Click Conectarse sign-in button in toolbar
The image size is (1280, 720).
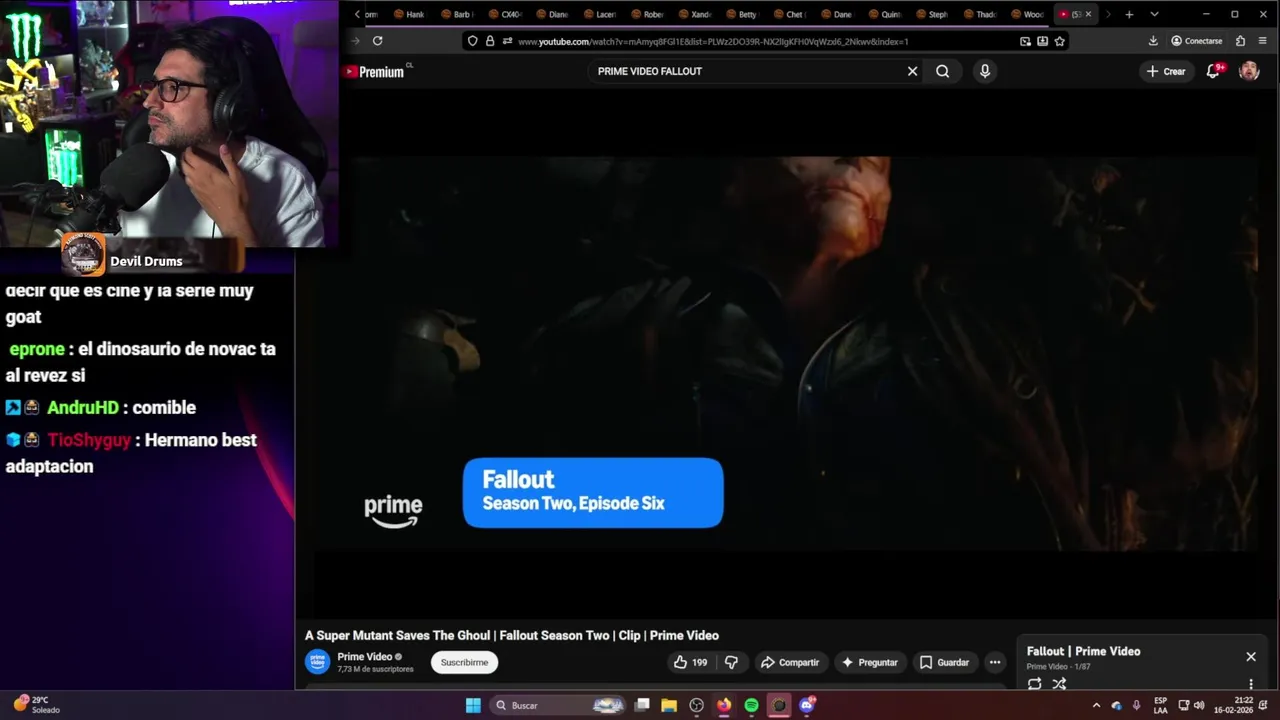[1196, 41]
